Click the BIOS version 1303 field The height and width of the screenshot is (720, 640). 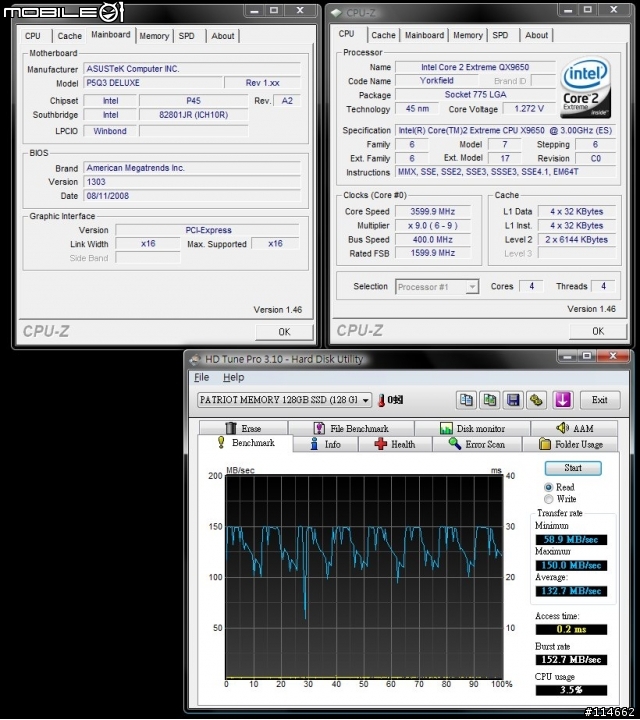coord(192,182)
